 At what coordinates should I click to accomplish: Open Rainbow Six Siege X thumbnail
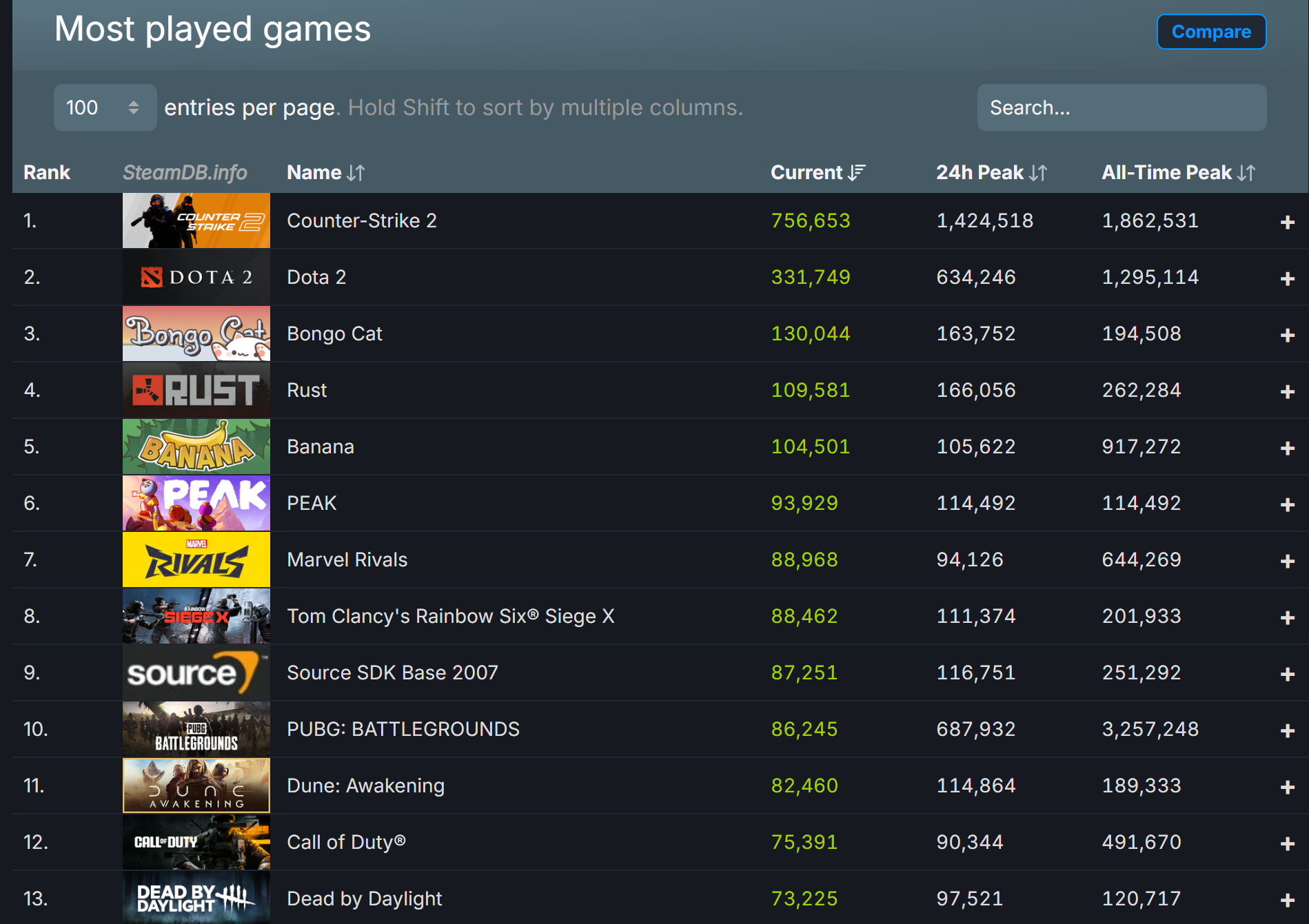(x=196, y=616)
